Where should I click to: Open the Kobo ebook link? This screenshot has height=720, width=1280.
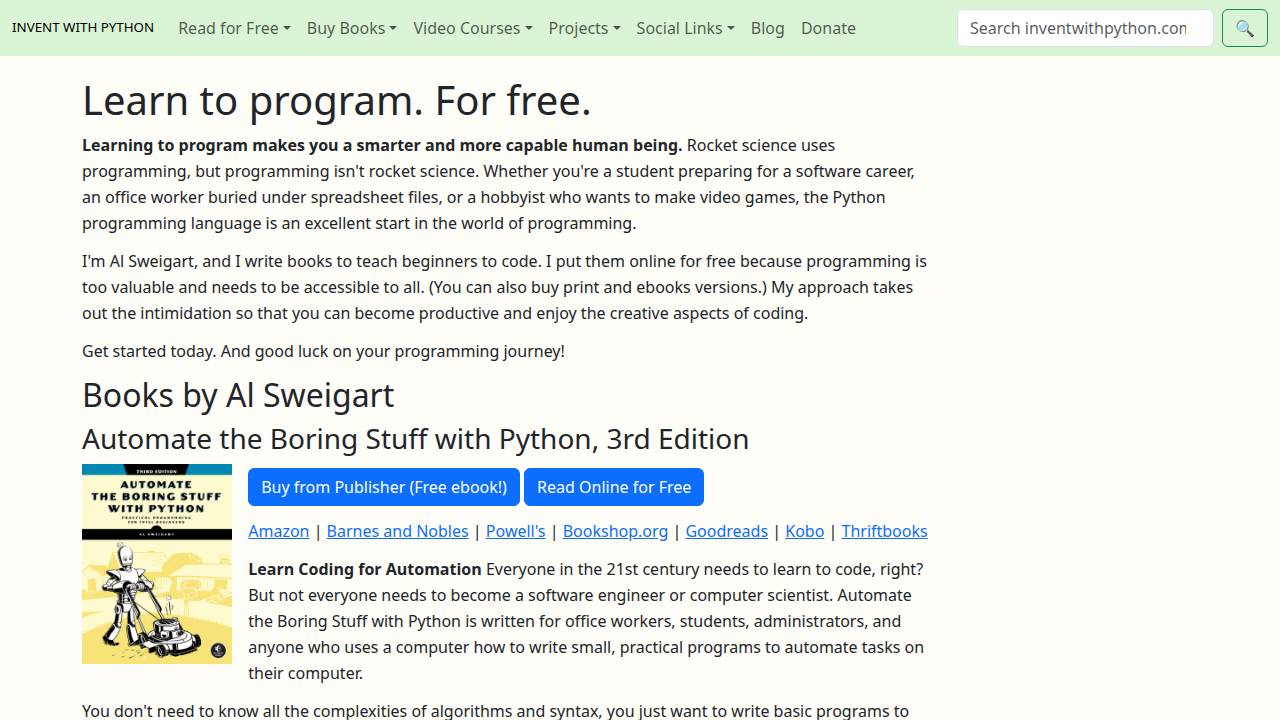tap(804, 531)
